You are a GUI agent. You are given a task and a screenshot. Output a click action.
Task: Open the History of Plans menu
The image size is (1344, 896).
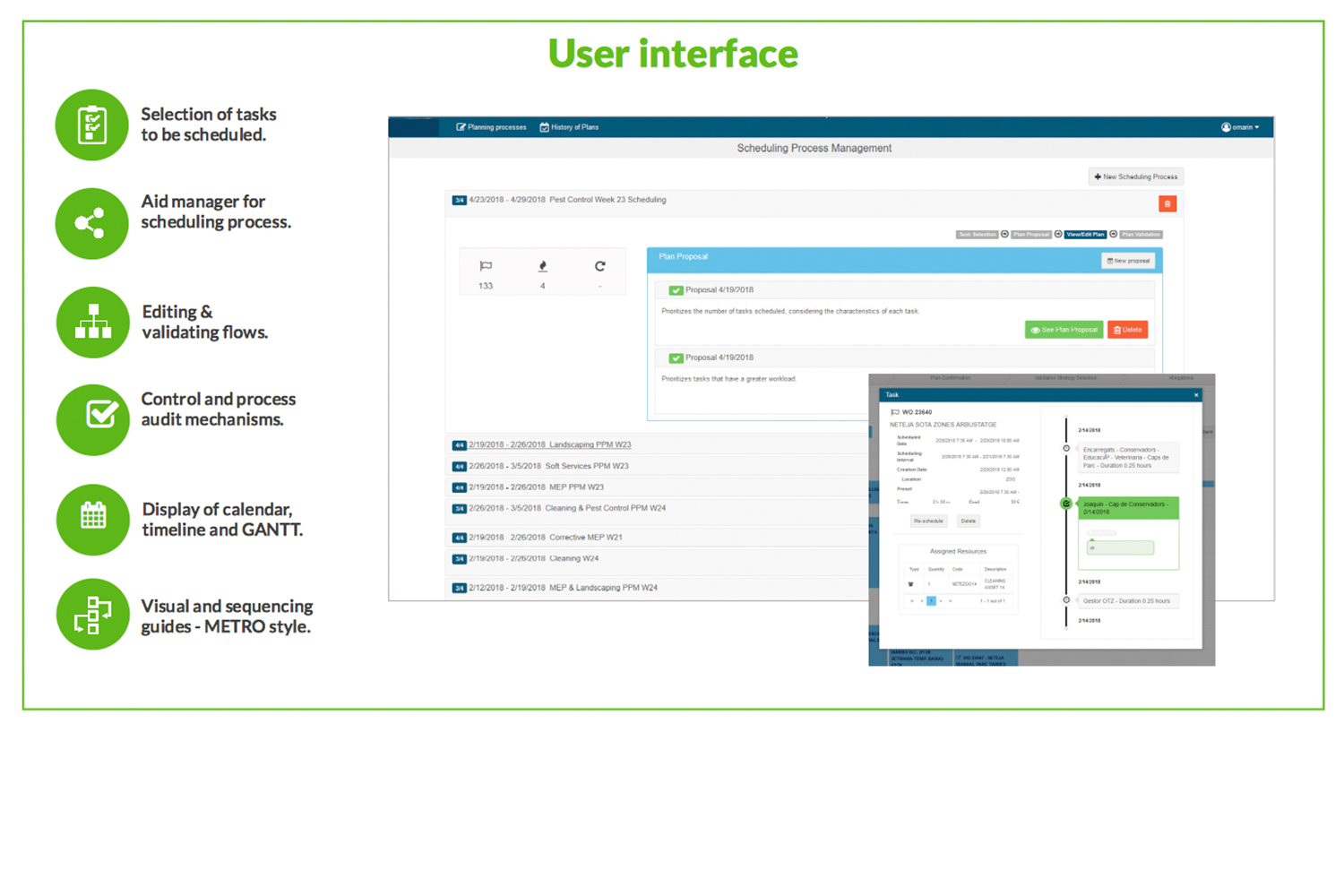[569, 127]
